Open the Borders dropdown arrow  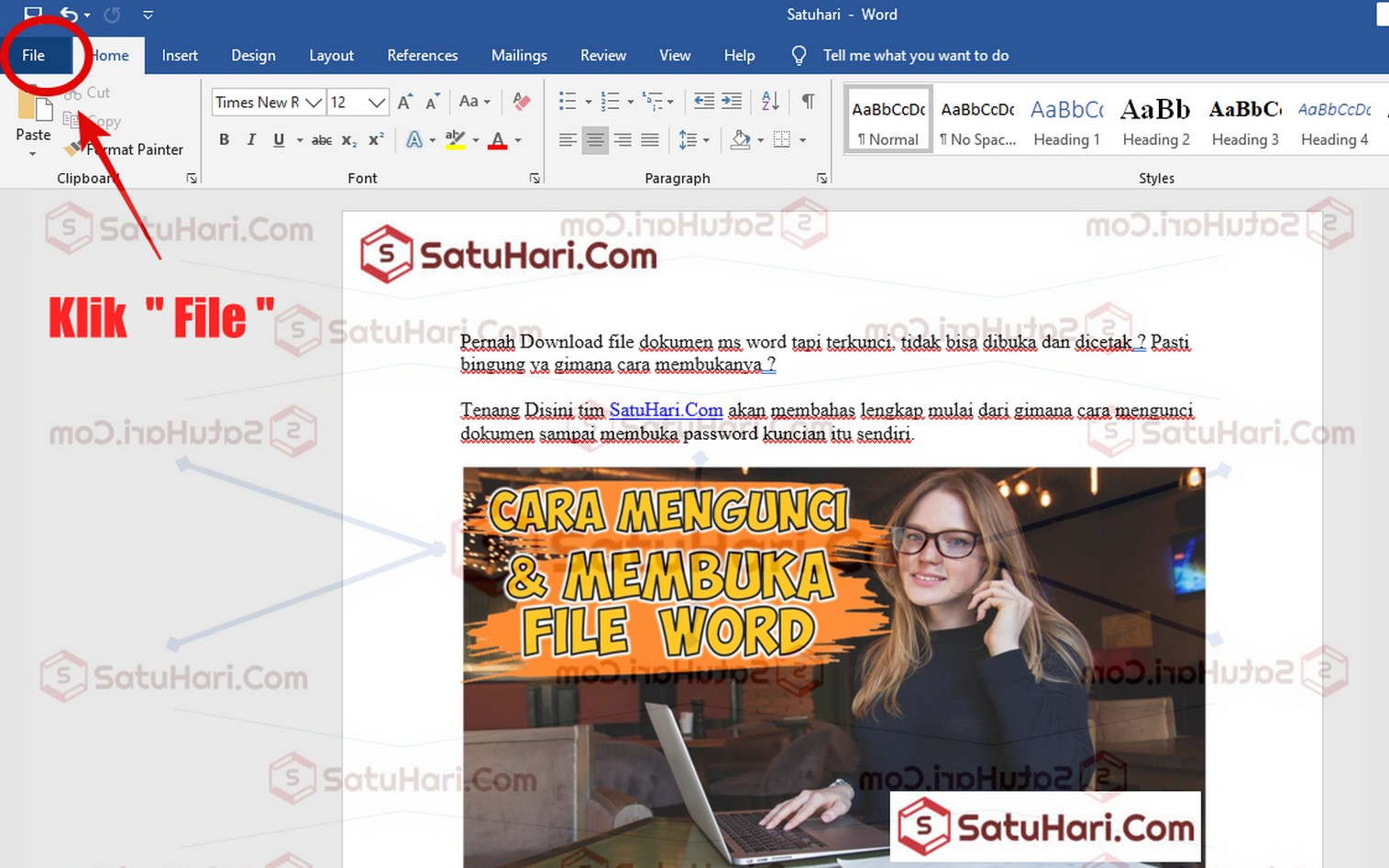pos(803,140)
